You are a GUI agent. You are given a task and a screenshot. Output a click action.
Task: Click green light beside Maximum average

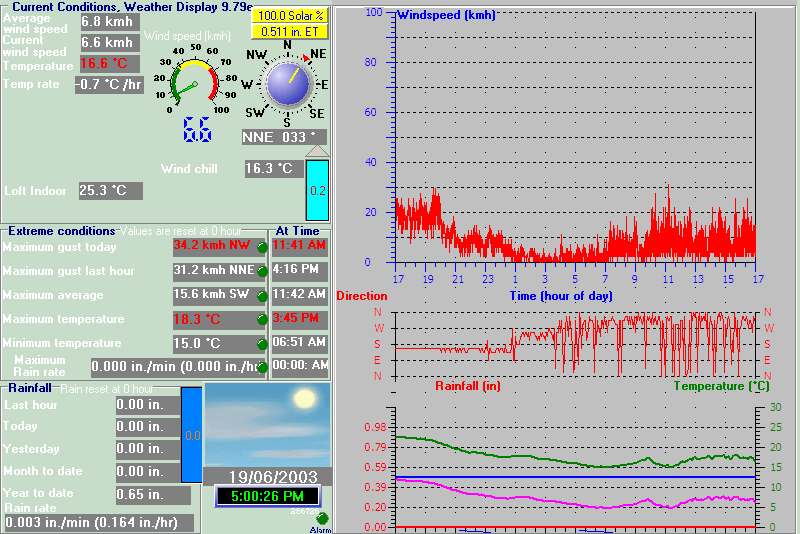pos(263,296)
